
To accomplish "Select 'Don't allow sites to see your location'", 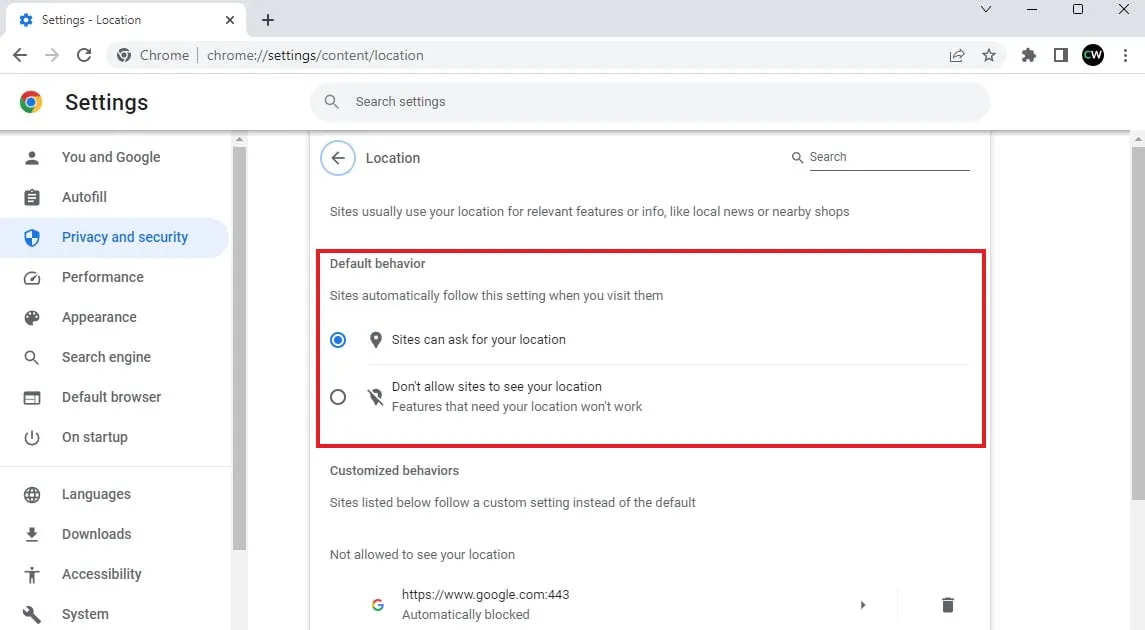I will pyautogui.click(x=338, y=397).
